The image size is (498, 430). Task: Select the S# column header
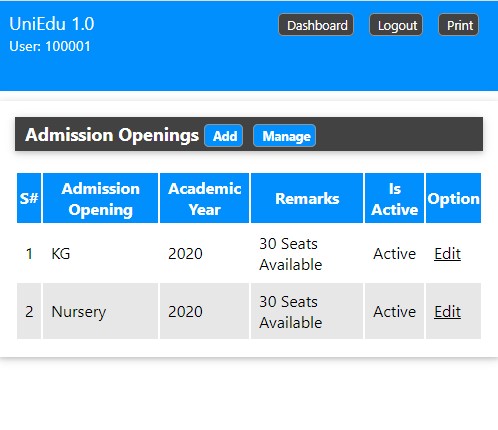coord(29,198)
